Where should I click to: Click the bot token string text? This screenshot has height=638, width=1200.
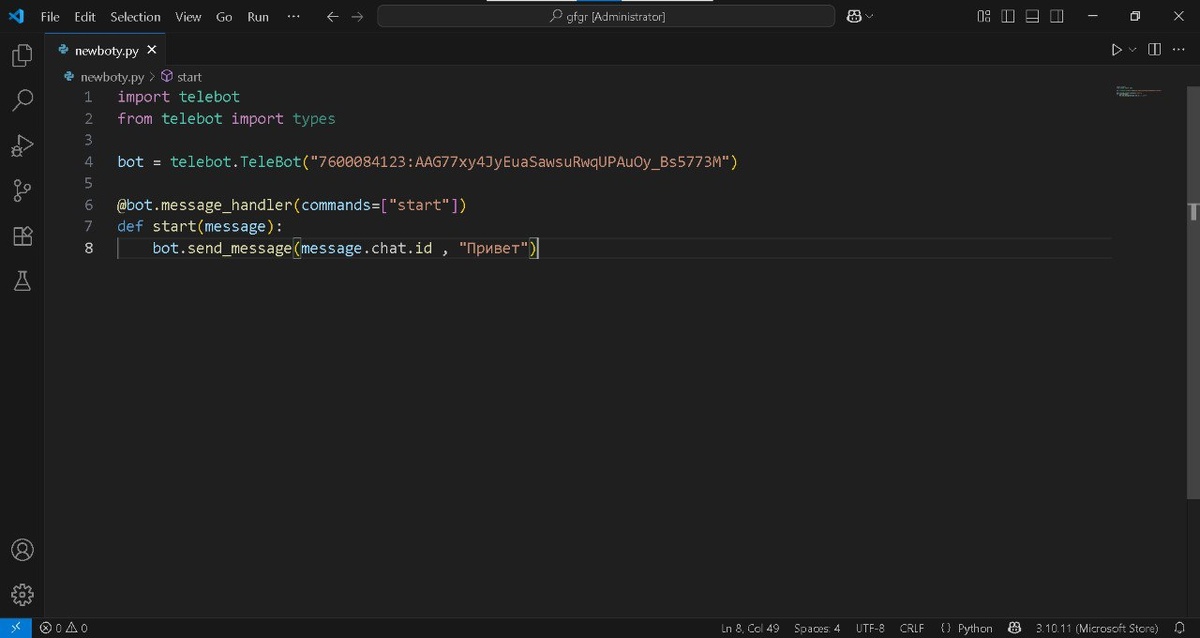520,161
